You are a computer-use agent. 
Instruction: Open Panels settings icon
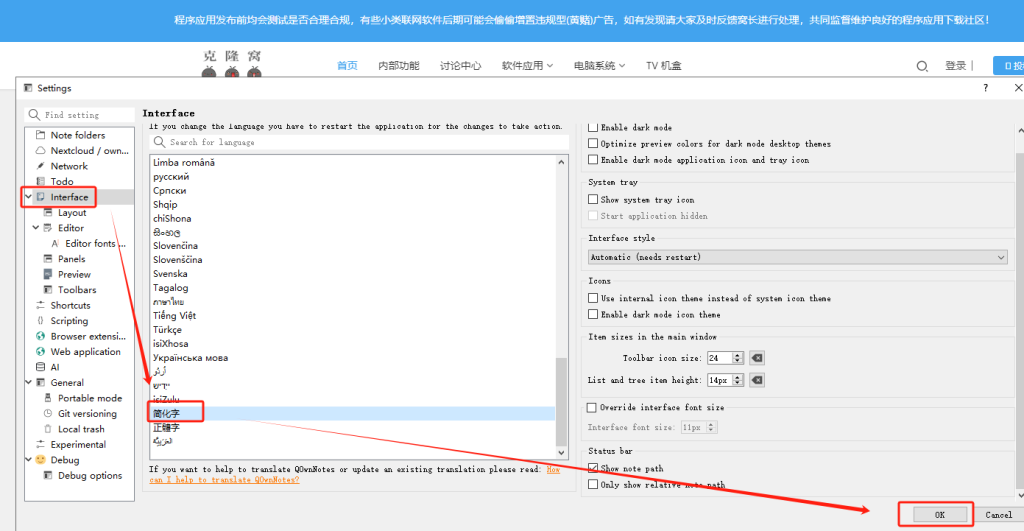(48, 259)
